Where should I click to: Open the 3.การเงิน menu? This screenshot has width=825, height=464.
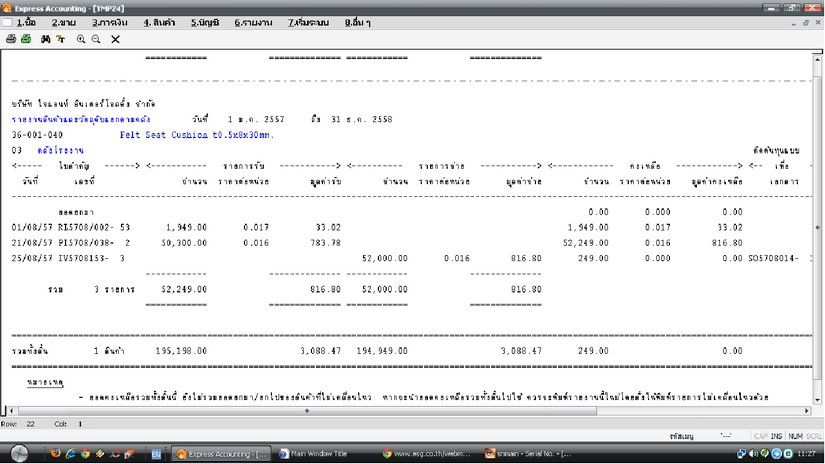tap(108, 22)
